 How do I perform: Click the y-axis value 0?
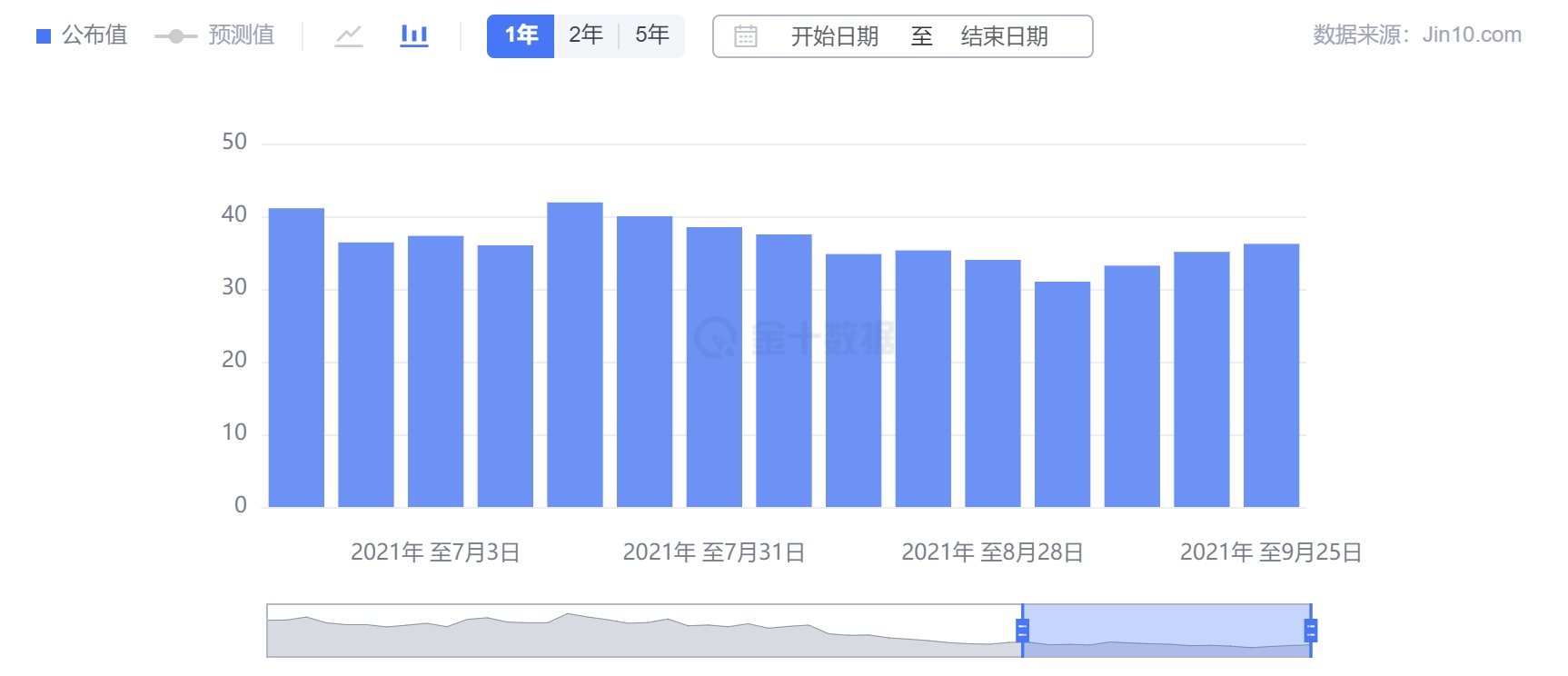pyautogui.click(x=241, y=505)
